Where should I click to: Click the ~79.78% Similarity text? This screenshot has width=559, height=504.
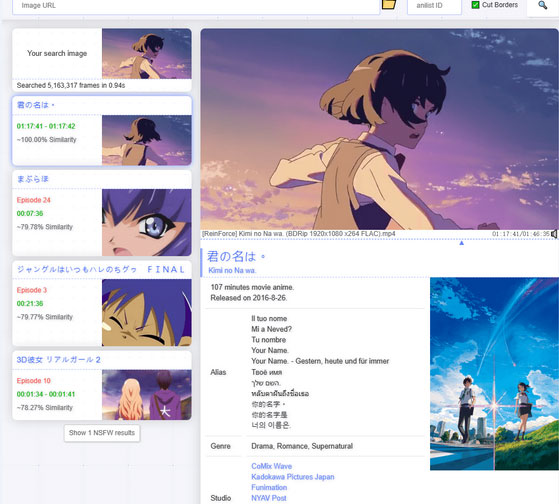(x=45, y=227)
